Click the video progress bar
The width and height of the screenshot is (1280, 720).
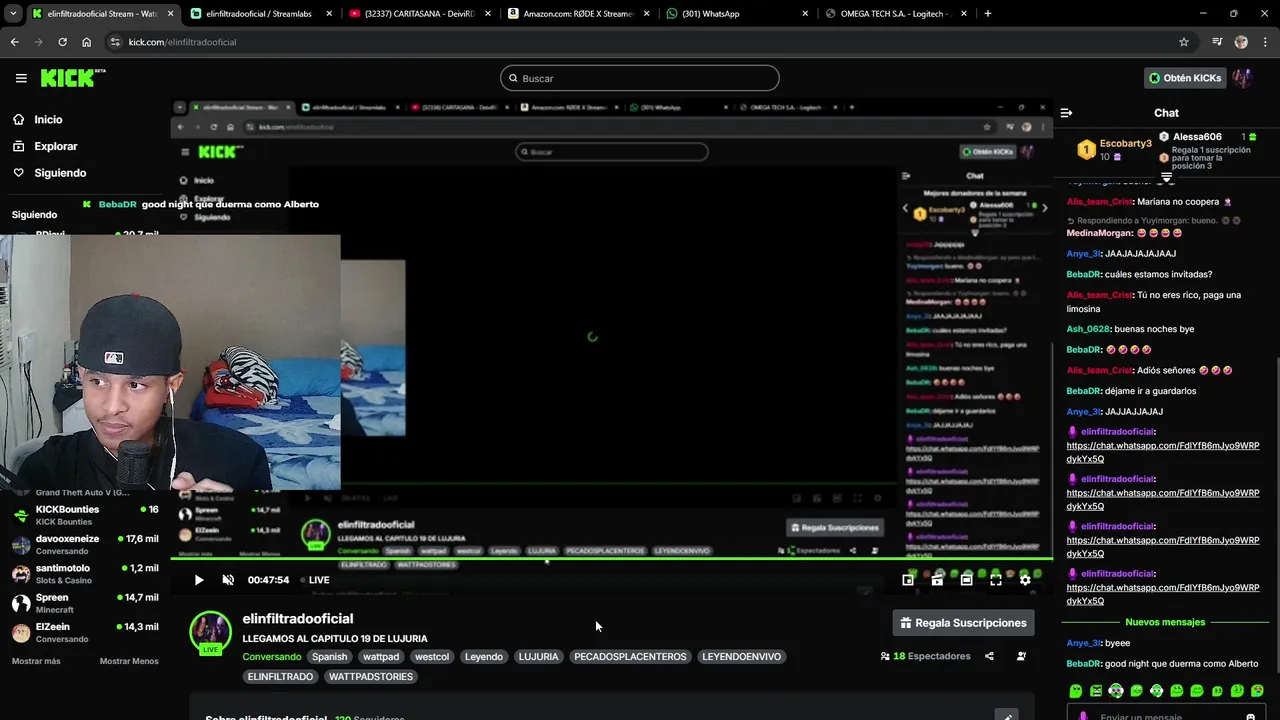click(x=611, y=559)
